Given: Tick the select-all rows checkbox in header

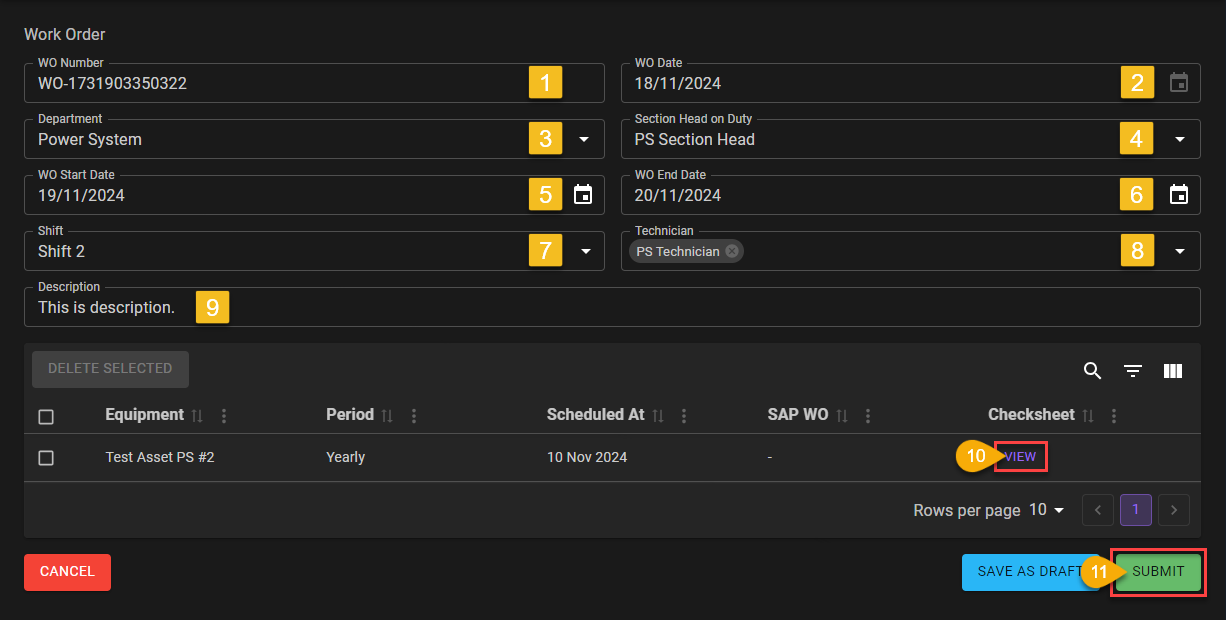Looking at the screenshot, I should (x=45, y=416).
